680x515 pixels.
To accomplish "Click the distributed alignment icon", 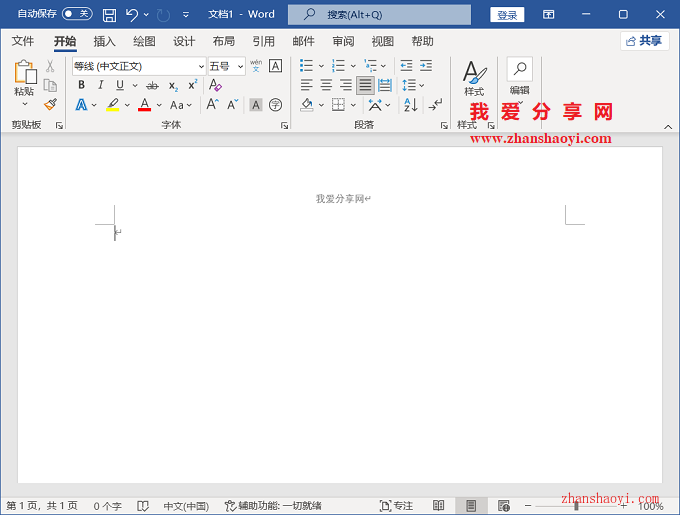I will pos(385,85).
